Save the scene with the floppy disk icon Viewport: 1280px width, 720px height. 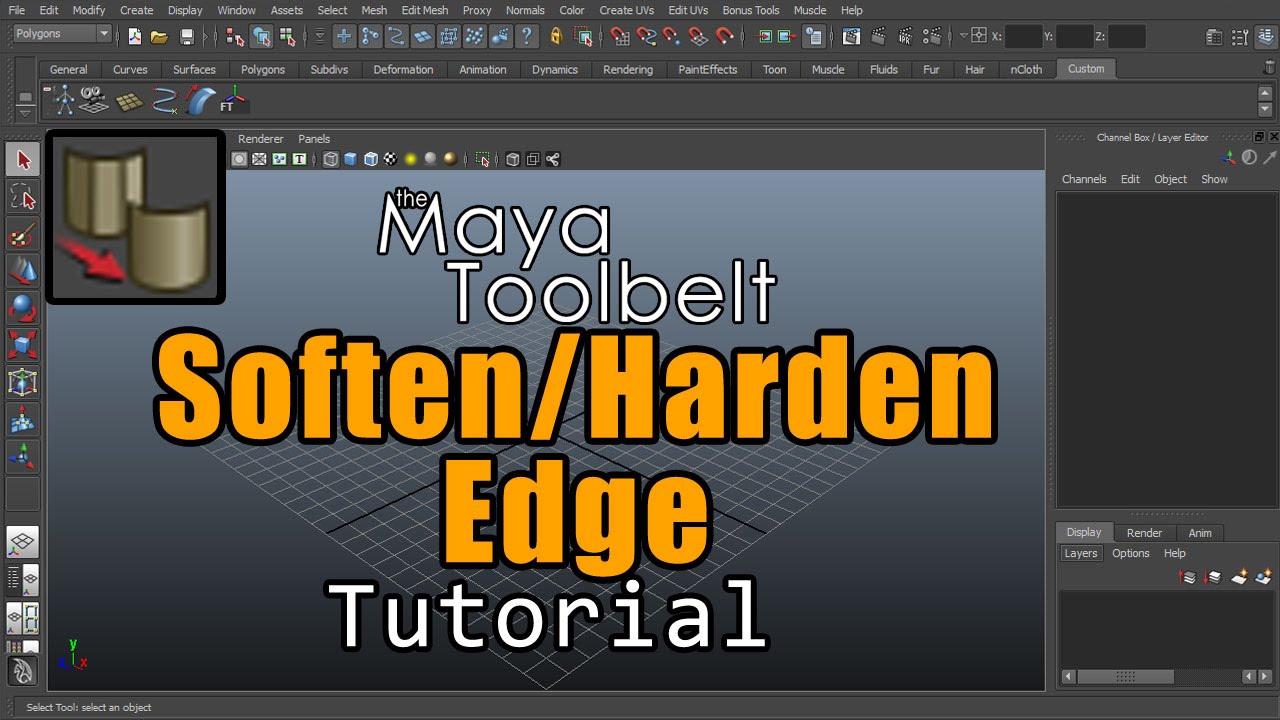click(x=187, y=37)
